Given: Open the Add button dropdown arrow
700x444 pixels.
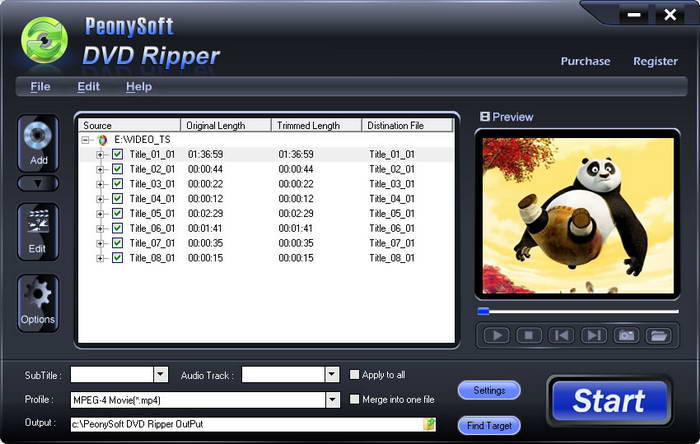Looking at the screenshot, I should (38, 183).
